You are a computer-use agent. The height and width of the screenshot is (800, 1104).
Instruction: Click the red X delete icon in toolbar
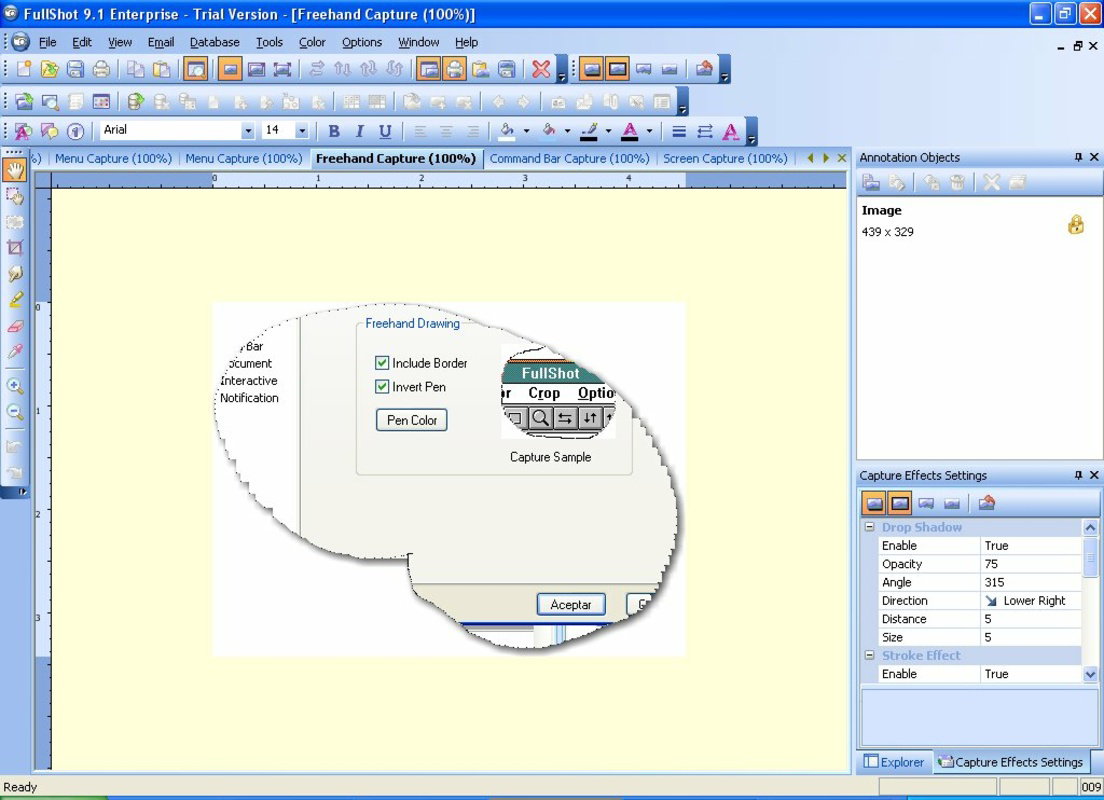(x=541, y=69)
